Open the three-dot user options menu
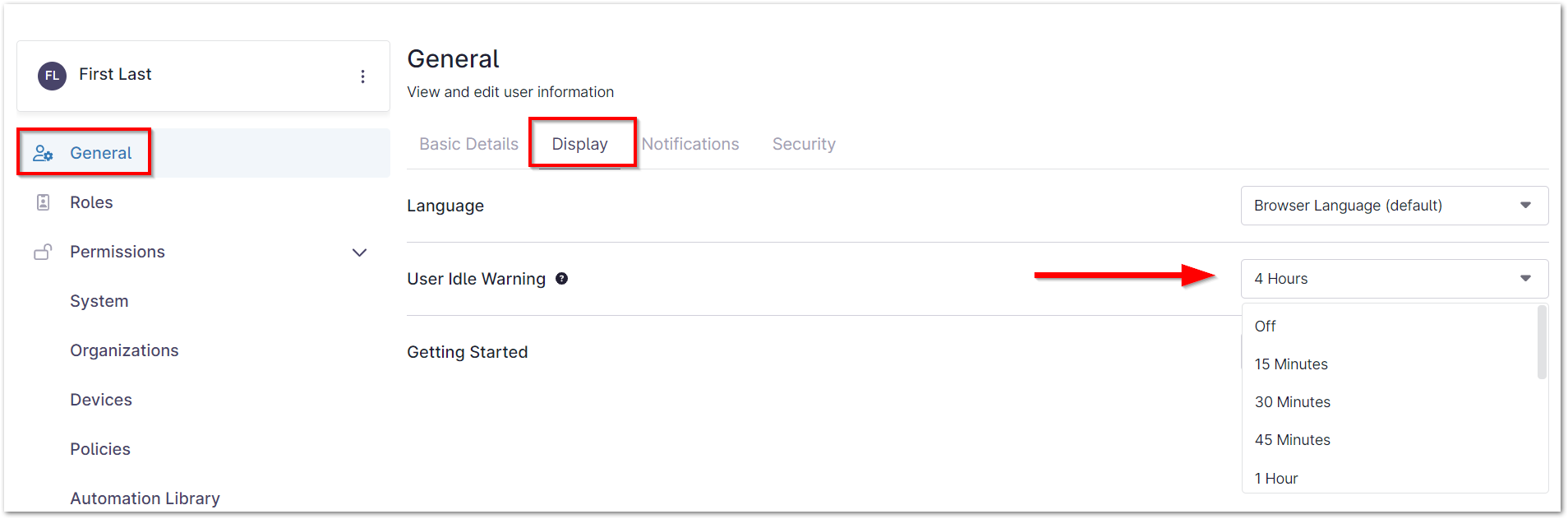This screenshot has height=519, width=1568. click(362, 76)
